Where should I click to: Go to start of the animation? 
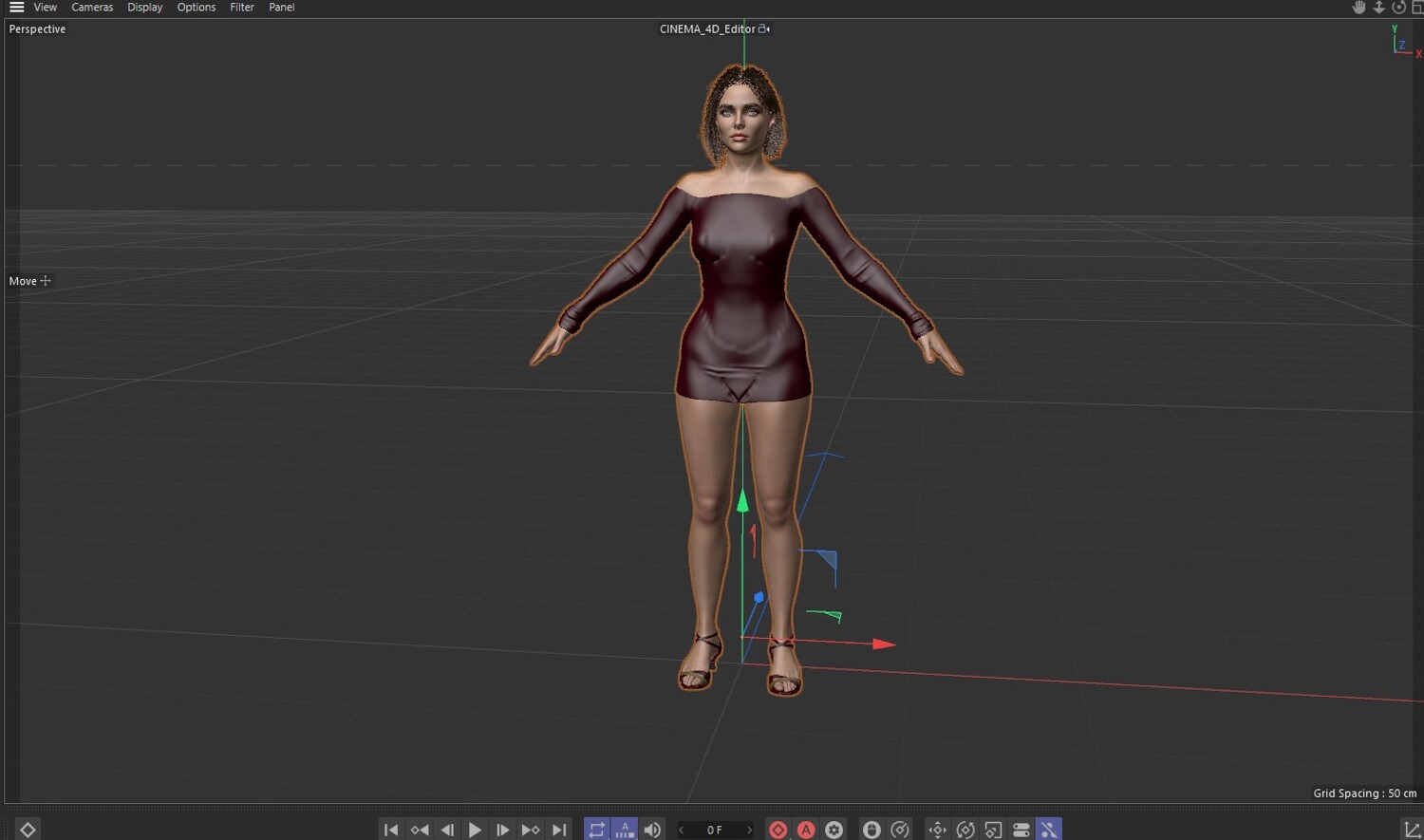coord(391,830)
